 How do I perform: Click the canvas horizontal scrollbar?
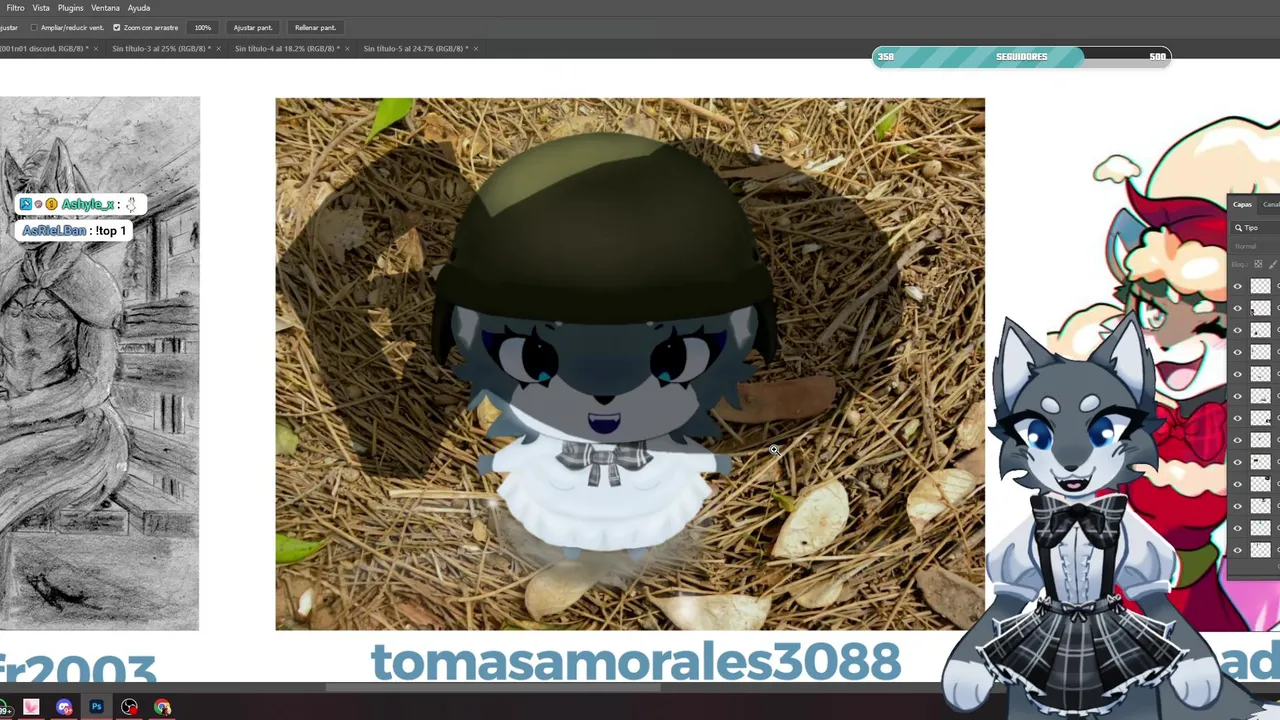pyautogui.click(x=493, y=687)
